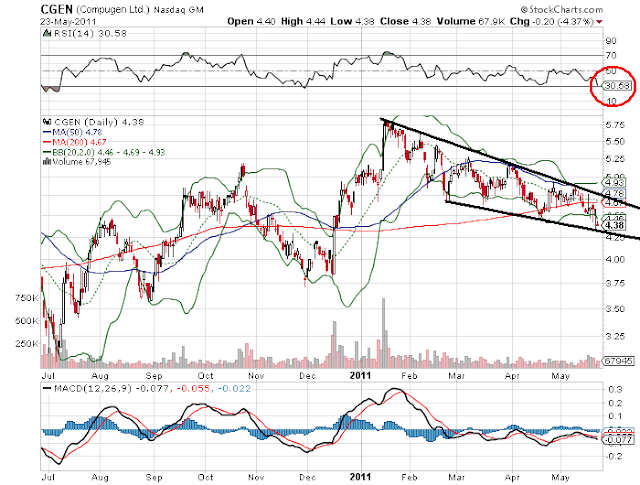Click the 4.93 upper Bollinger band price tag
The width and height of the screenshot is (640, 485).
click(x=614, y=182)
